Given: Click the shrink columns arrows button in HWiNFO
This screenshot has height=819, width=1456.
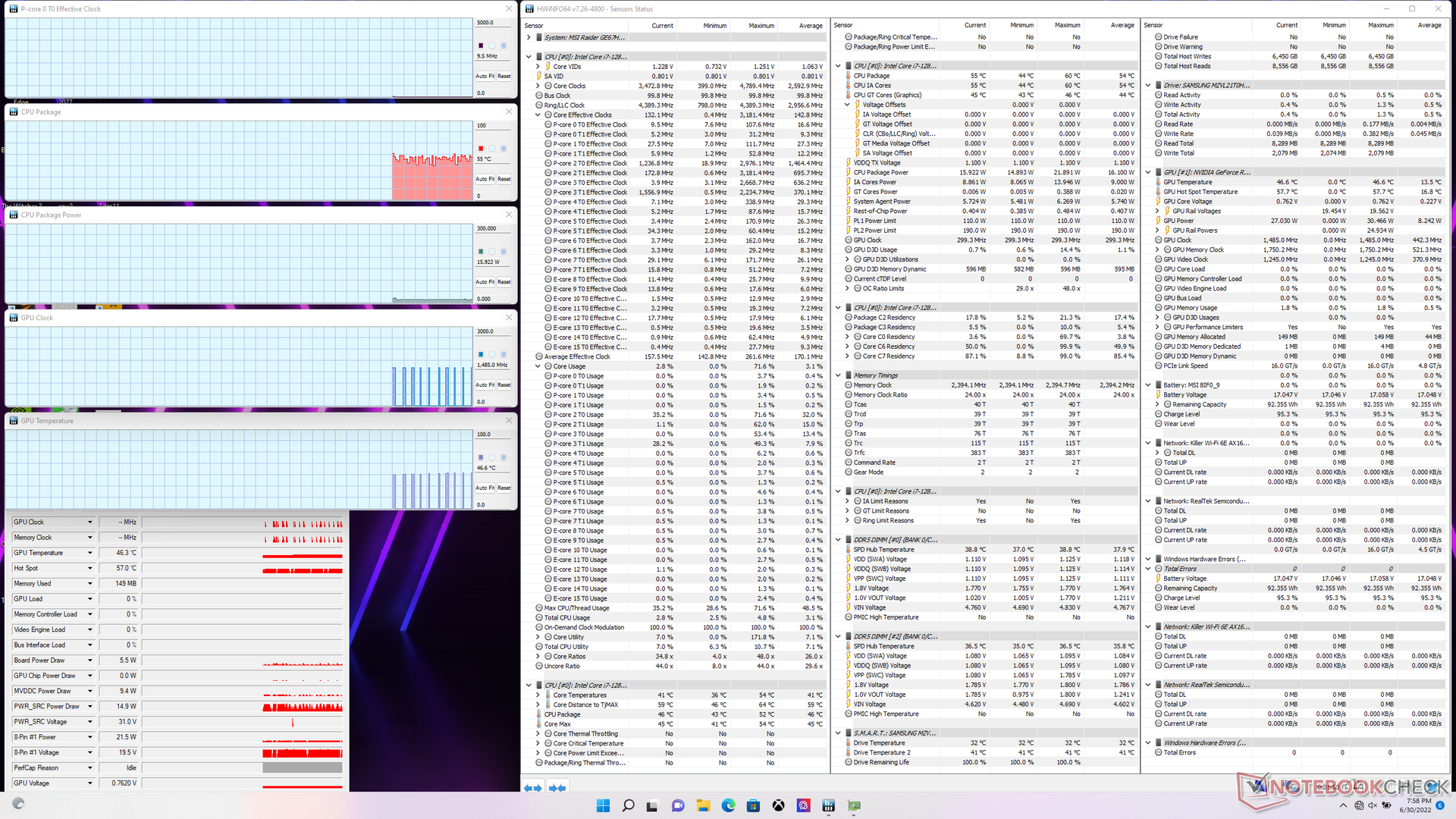Looking at the screenshot, I should 558,788.
